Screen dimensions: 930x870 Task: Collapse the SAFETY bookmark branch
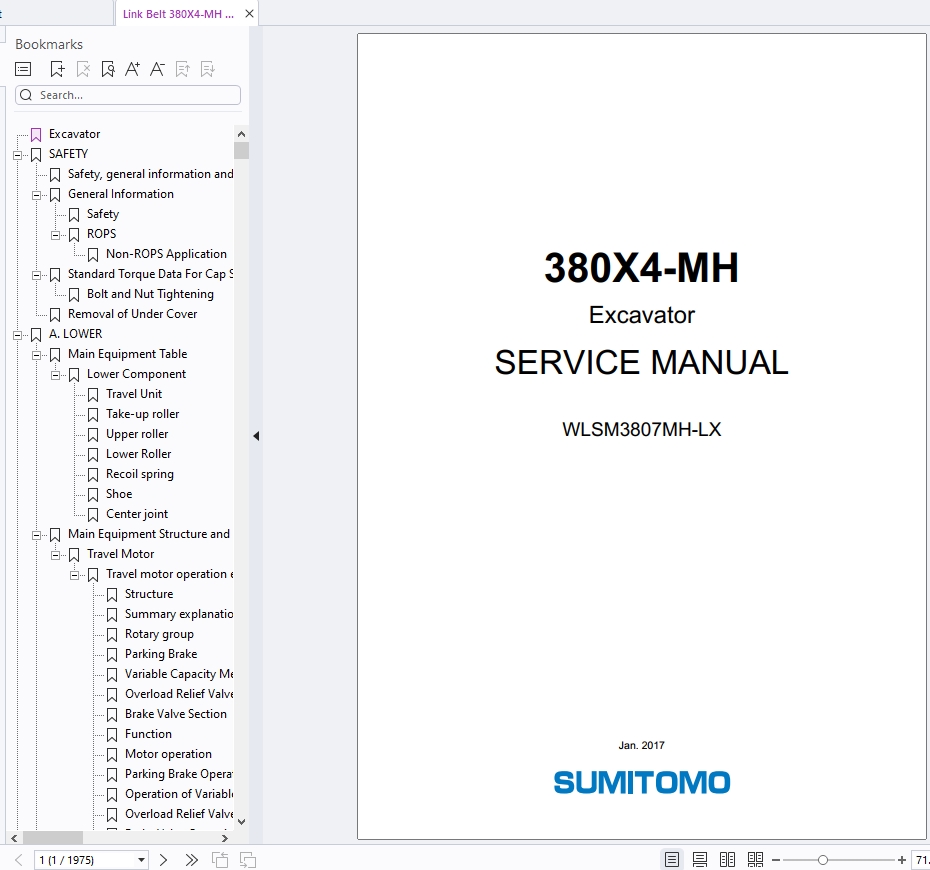(x=17, y=155)
